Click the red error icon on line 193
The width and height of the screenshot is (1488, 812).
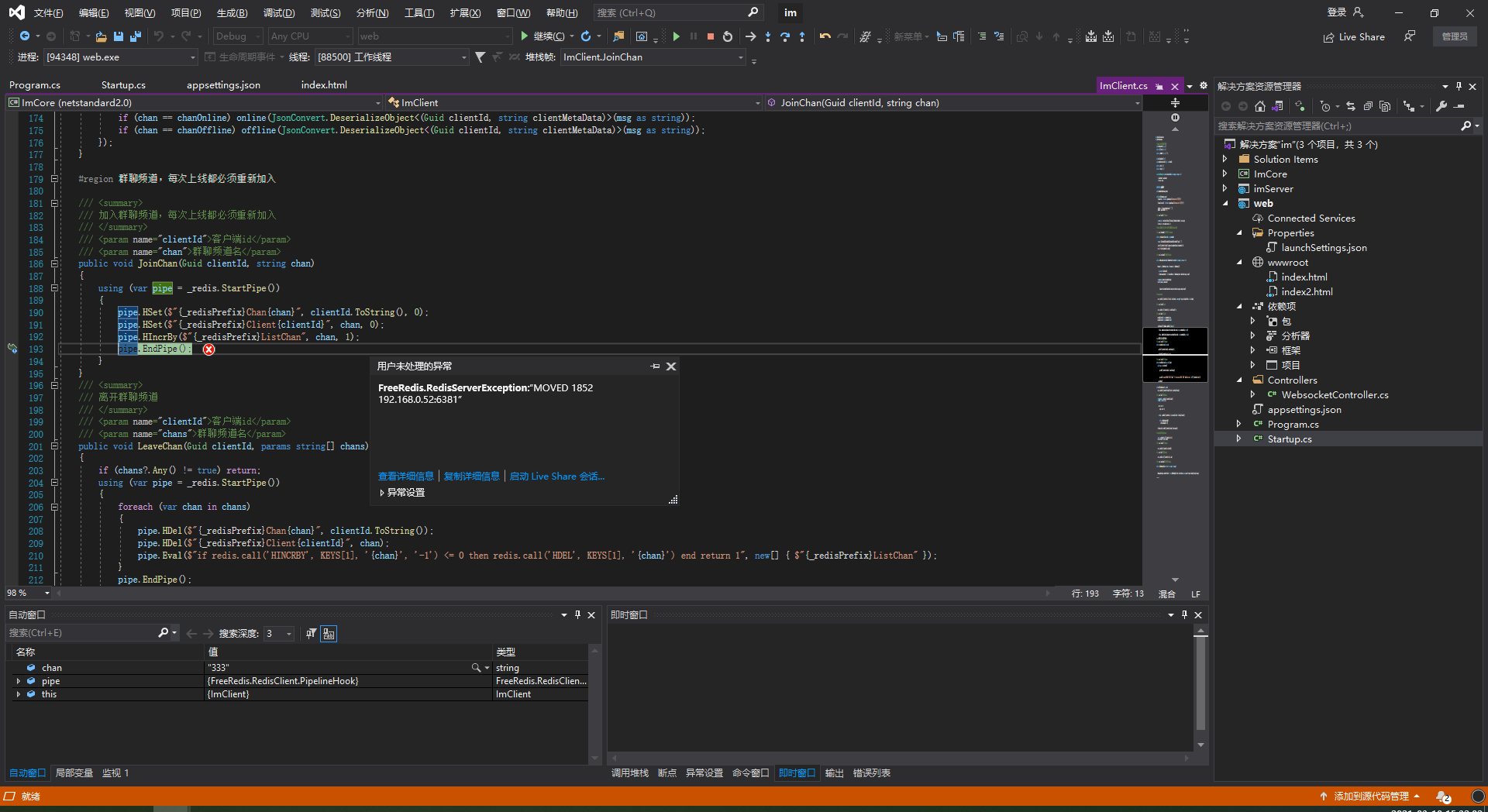208,349
